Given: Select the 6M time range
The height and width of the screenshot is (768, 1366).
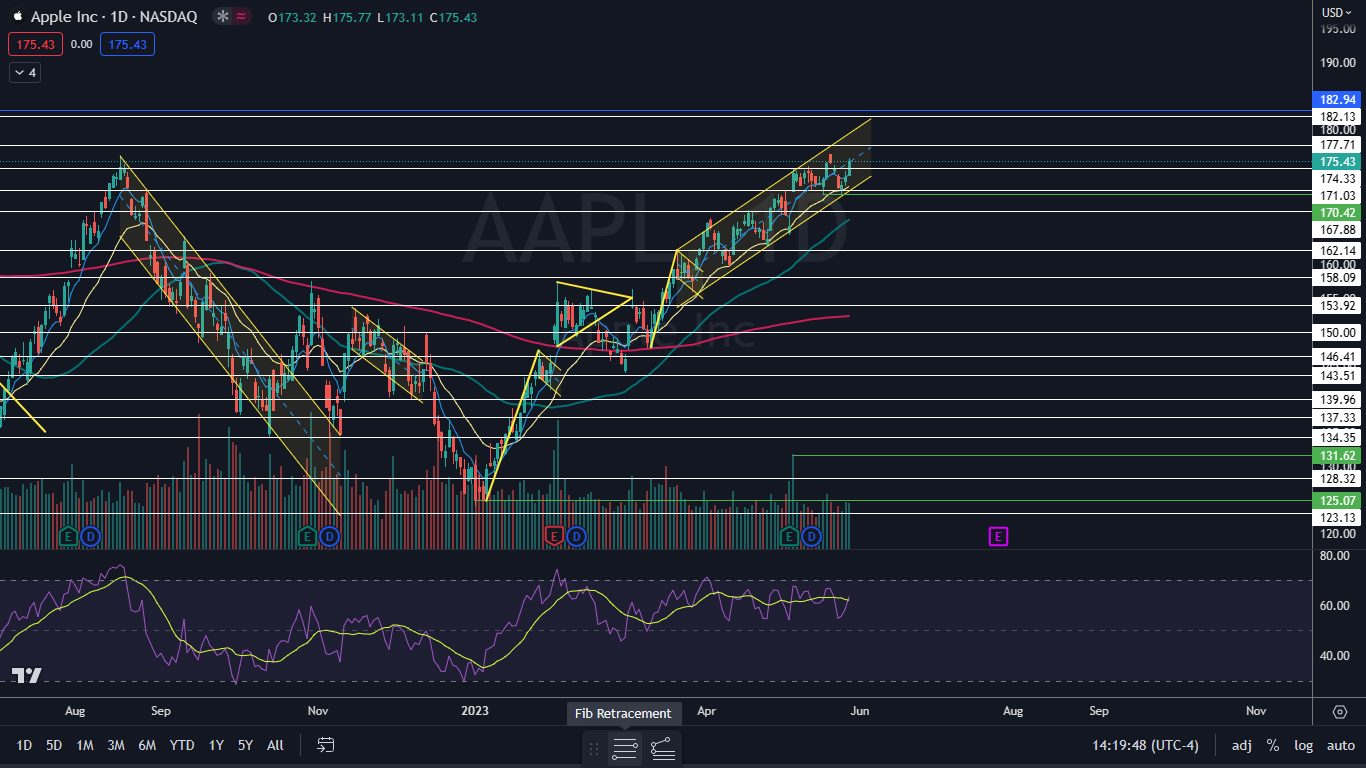Looking at the screenshot, I should [x=147, y=745].
